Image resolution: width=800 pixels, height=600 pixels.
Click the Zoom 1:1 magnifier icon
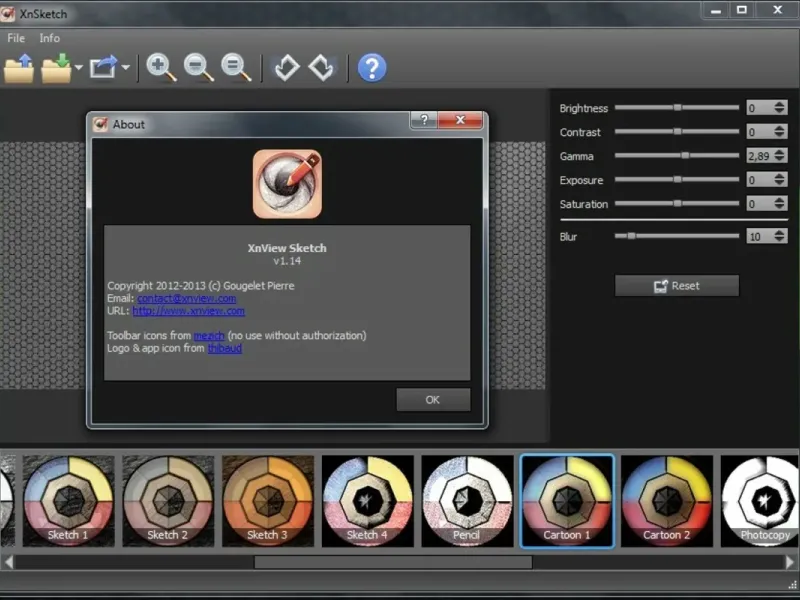point(236,68)
